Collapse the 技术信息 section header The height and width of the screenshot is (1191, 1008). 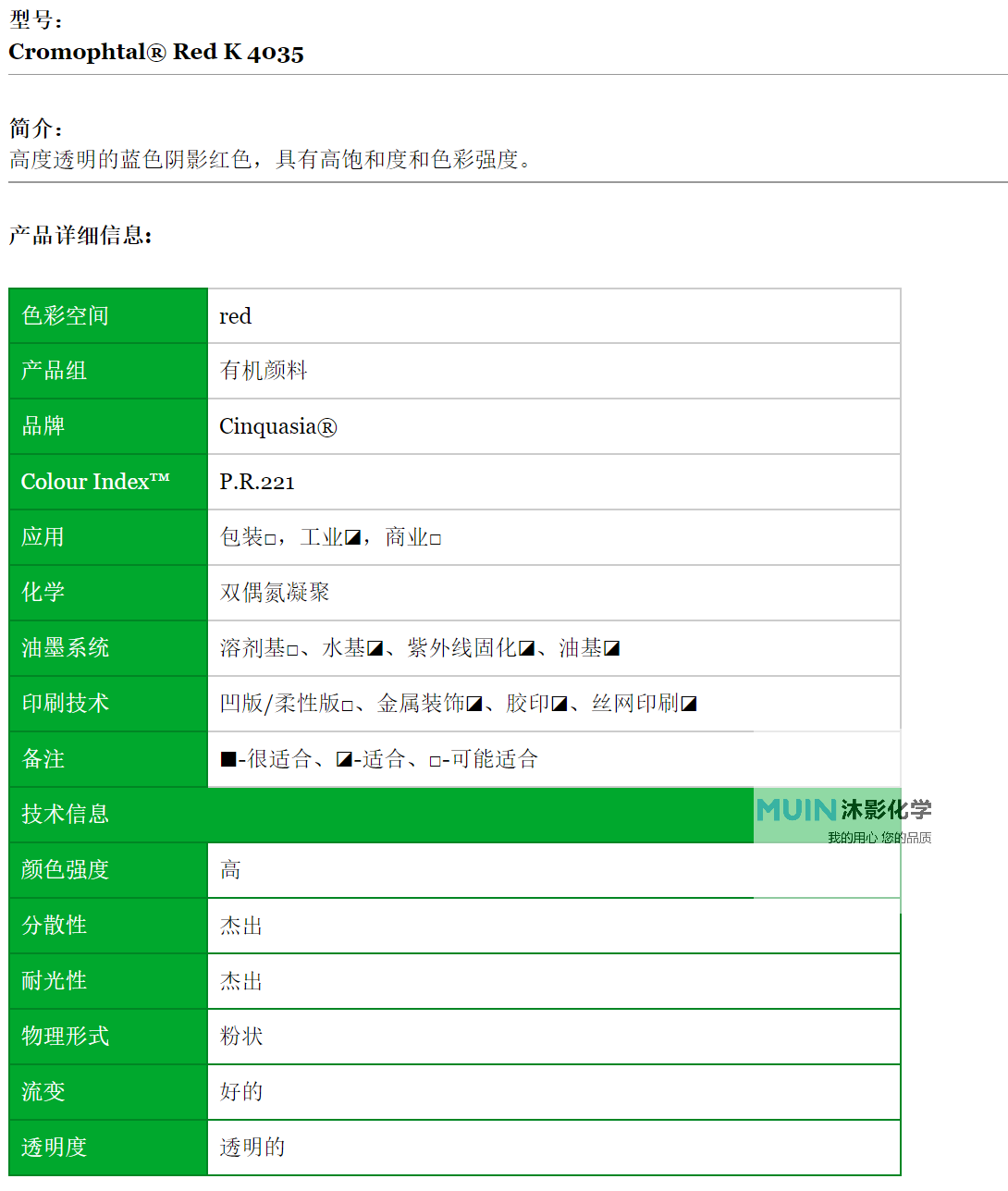(x=64, y=815)
